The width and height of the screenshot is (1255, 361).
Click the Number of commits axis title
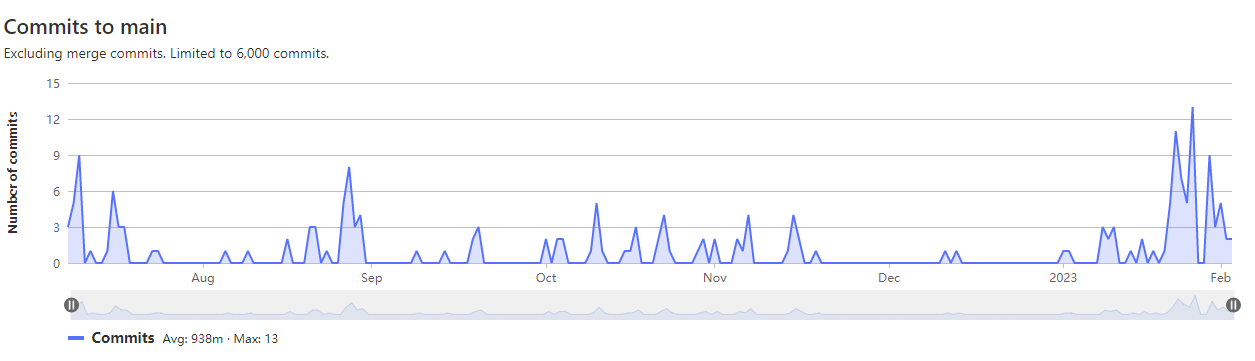click(13, 172)
